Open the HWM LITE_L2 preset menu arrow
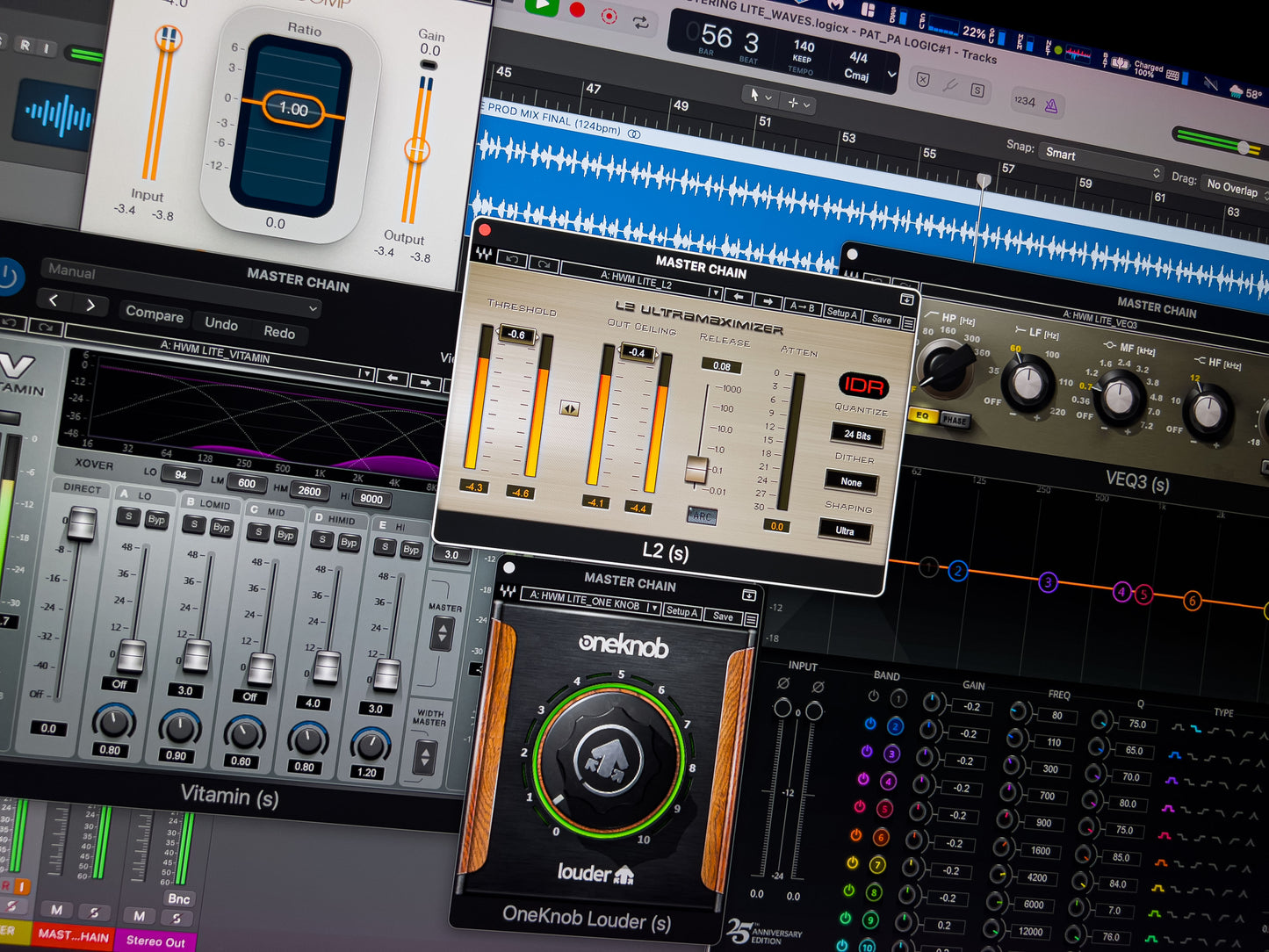 [x=714, y=292]
